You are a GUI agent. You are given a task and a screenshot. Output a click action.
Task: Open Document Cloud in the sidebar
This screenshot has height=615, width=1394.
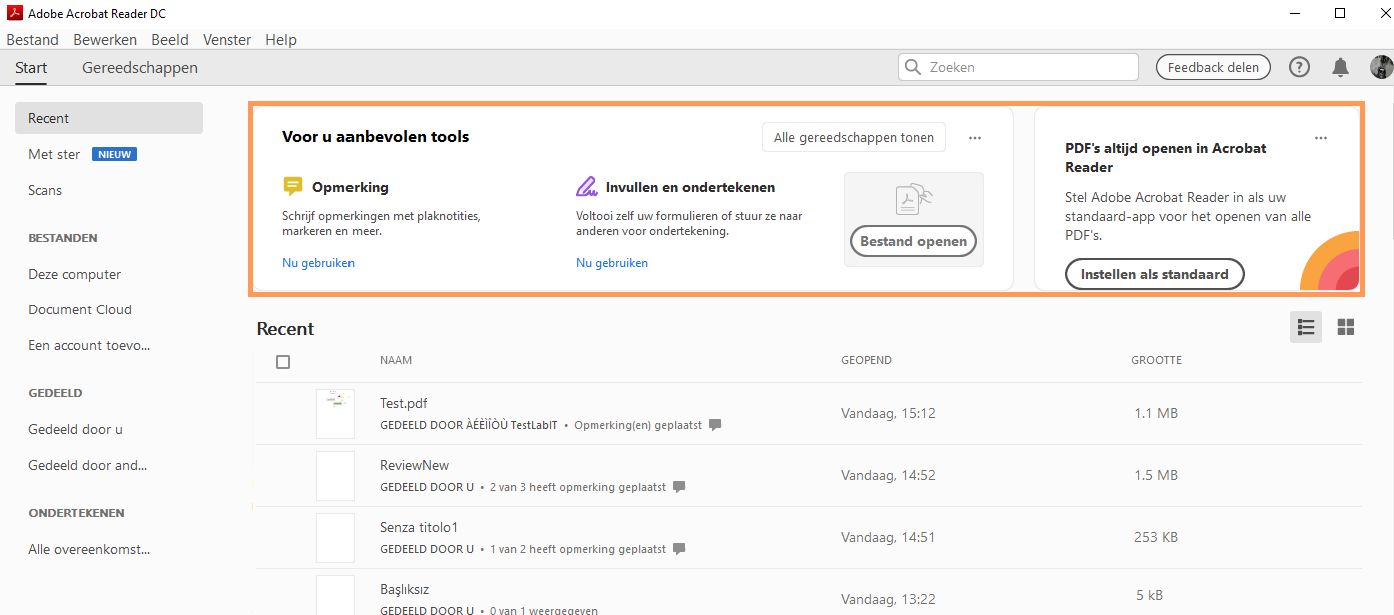pos(80,310)
